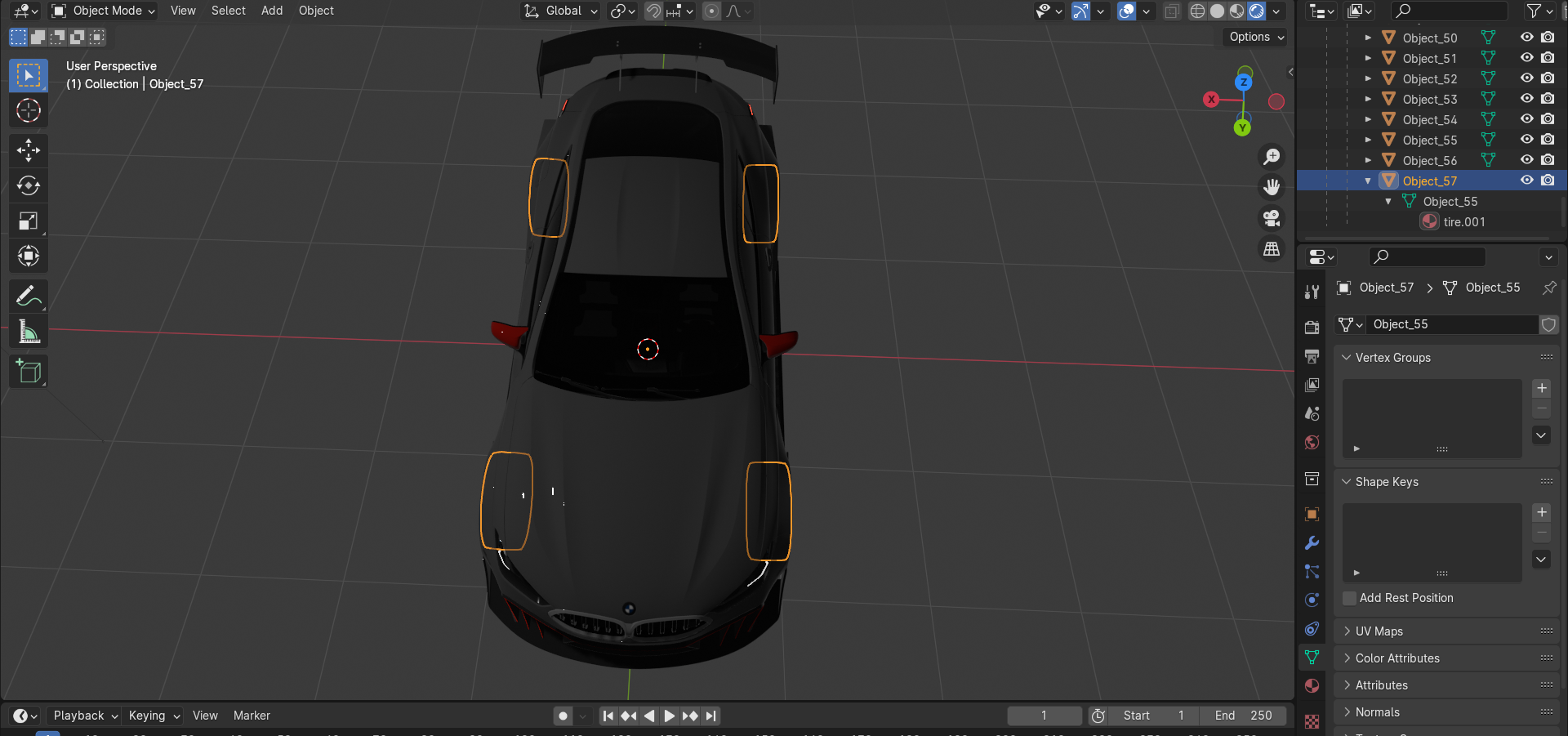Select the Measure tool
The height and width of the screenshot is (736, 1568).
pos(29,331)
